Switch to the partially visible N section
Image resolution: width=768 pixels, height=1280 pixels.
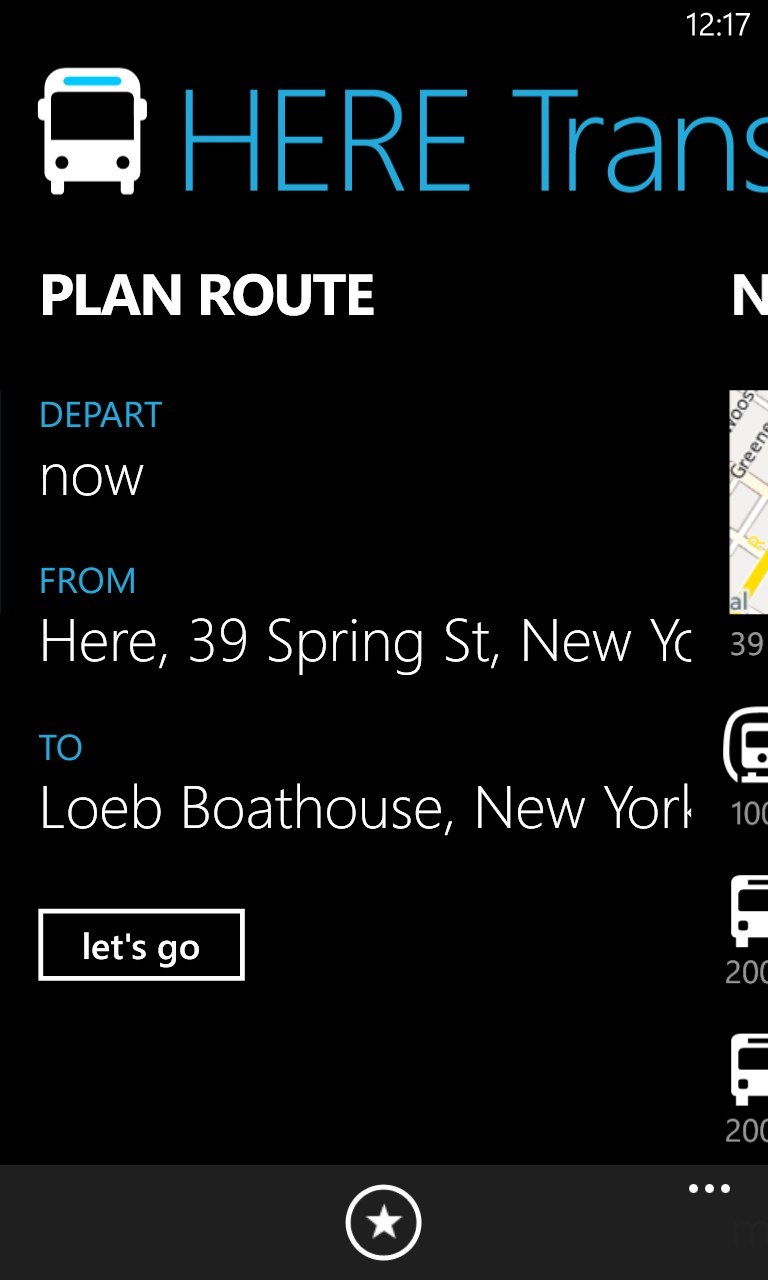coord(749,296)
